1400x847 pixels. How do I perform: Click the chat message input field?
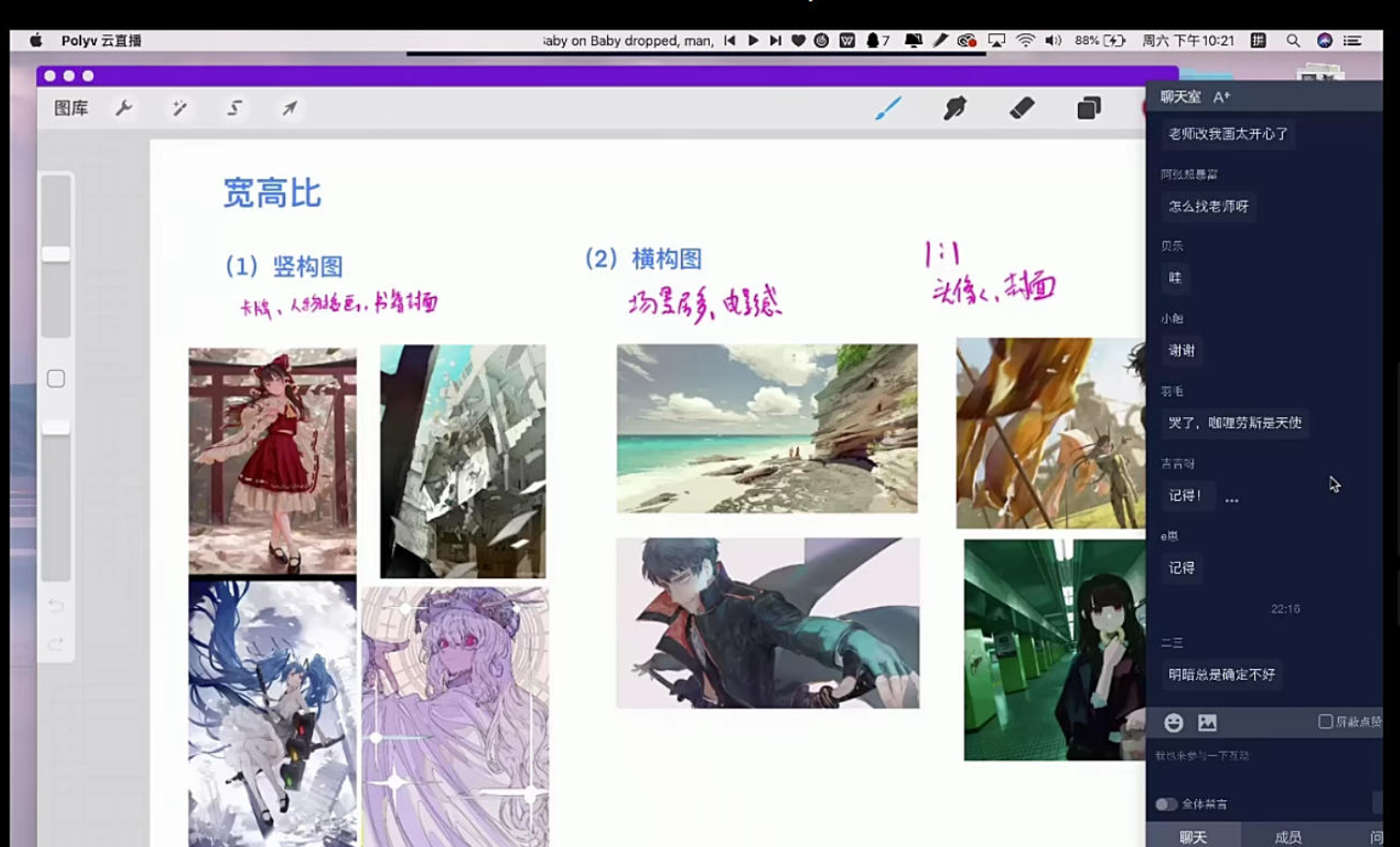pyautogui.click(x=1262, y=757)
